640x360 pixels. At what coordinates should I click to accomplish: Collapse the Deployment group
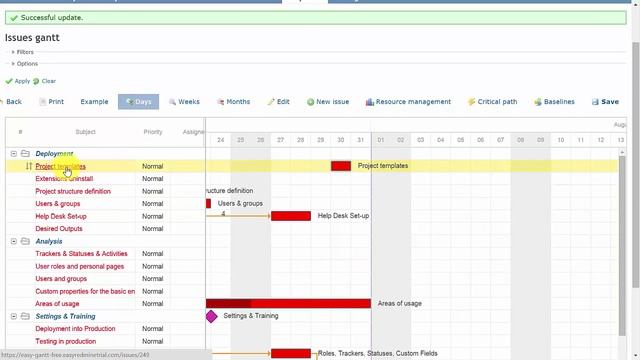pos(13,154)
